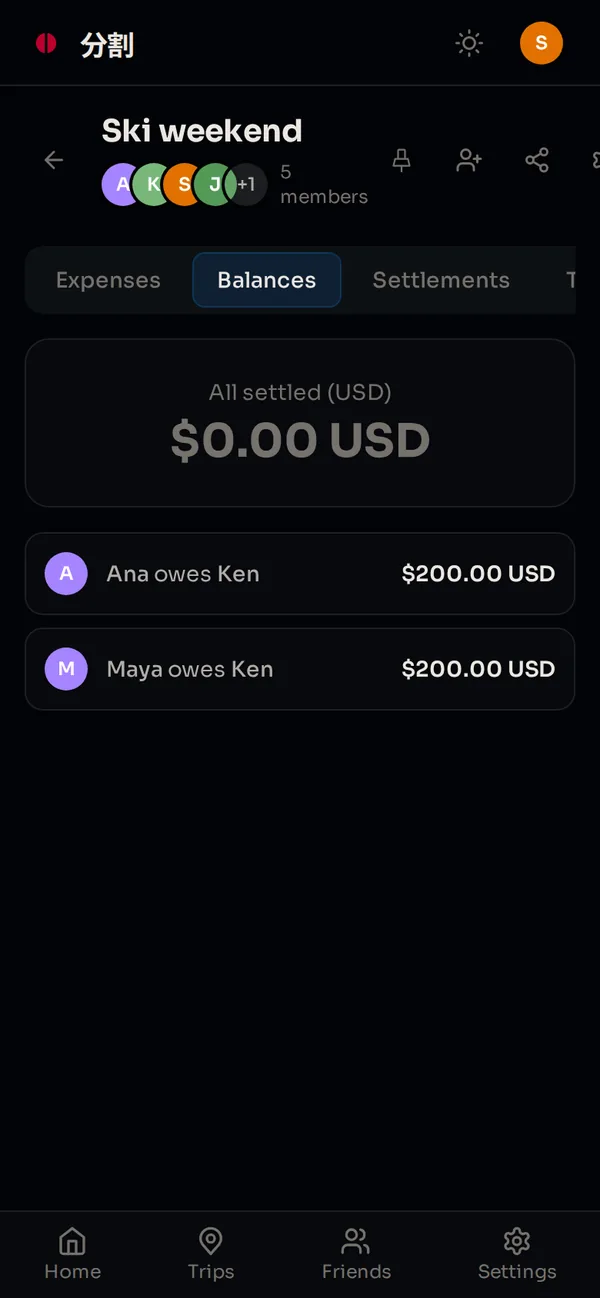
Task: Open Trips in bottom navigation
Action: click(x=211, y=1255)
